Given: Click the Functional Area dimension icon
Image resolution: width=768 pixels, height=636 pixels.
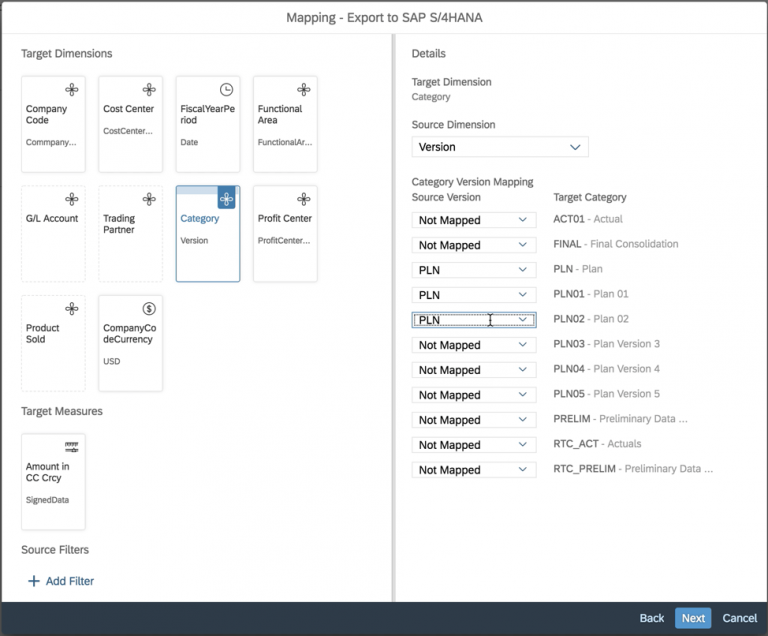Looking at the screenshot, I should (x=304, y=90).
